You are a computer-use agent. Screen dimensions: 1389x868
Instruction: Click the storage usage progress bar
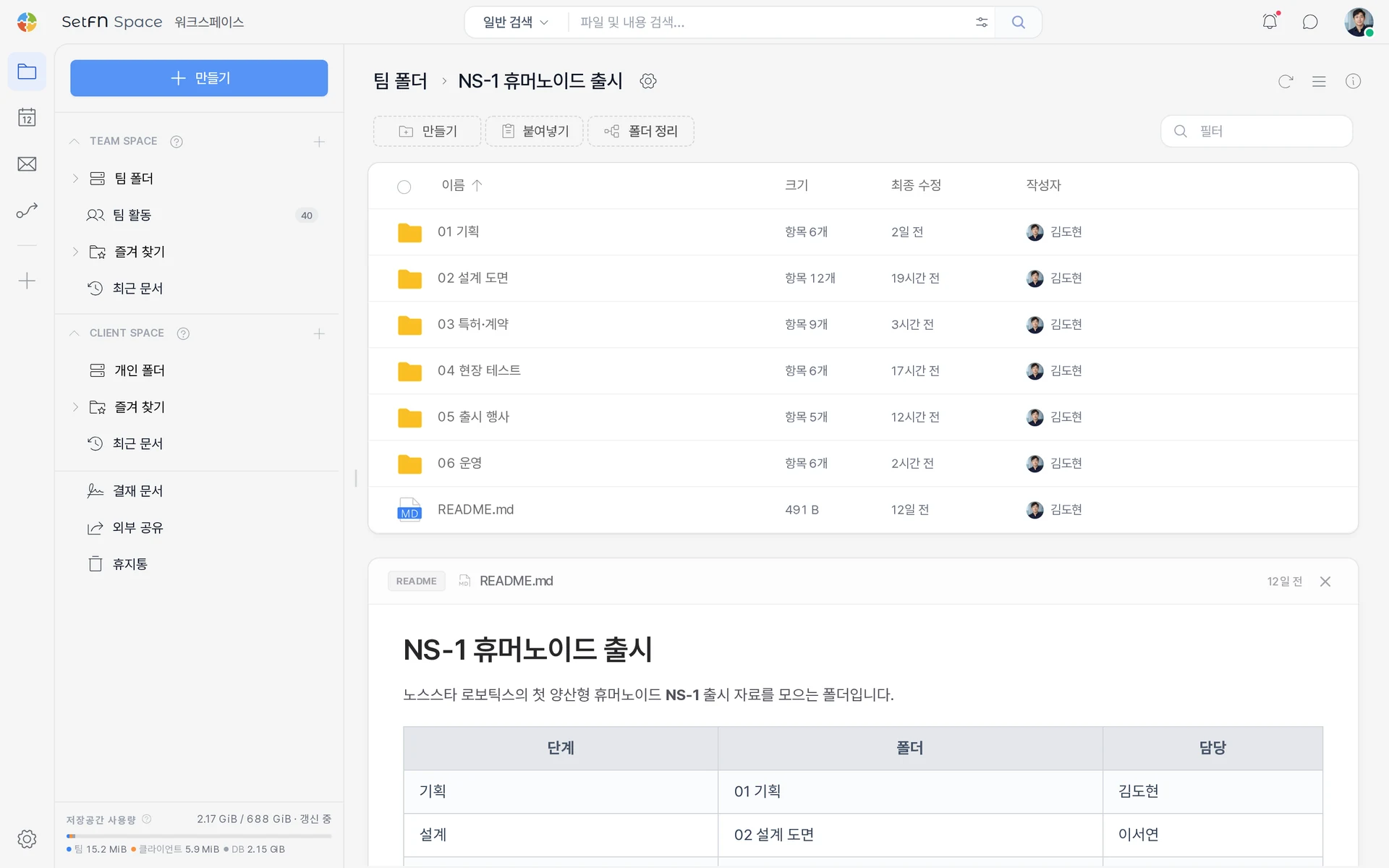tap(199, 835)
